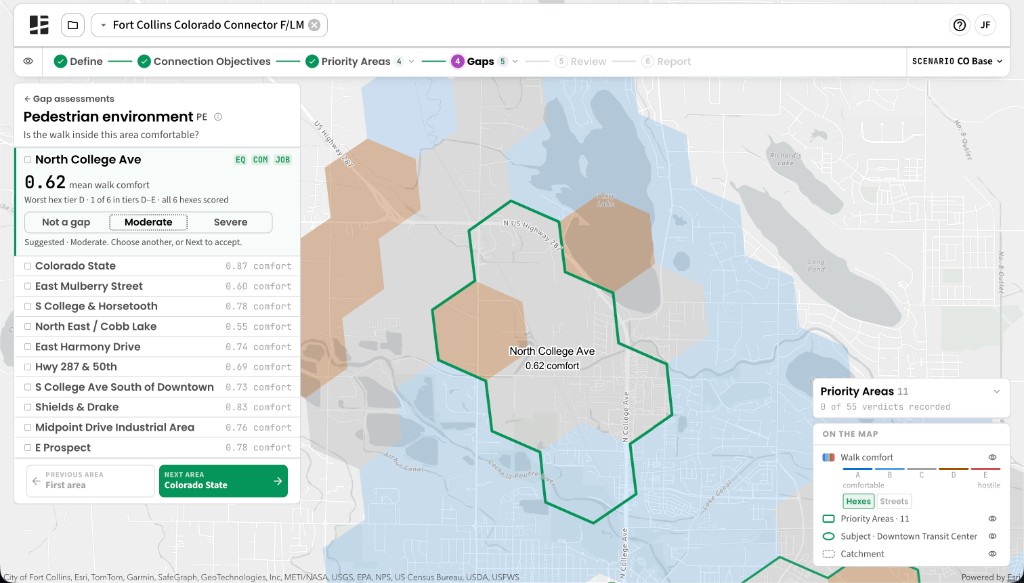
Task: Check the East Harmony Drive checkbox
Action: click(27, 347)
